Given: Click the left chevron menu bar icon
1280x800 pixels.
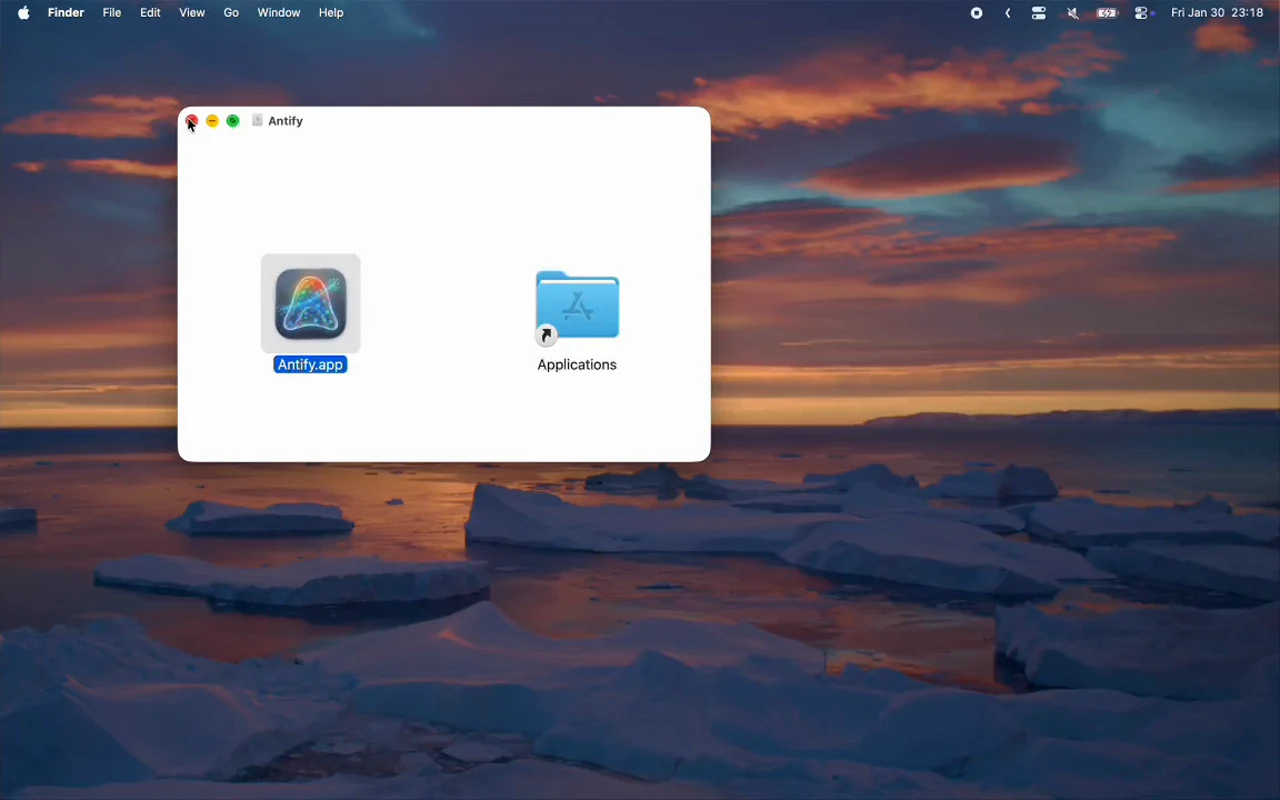Looking at the screenshot, I should click(1007, 13).
